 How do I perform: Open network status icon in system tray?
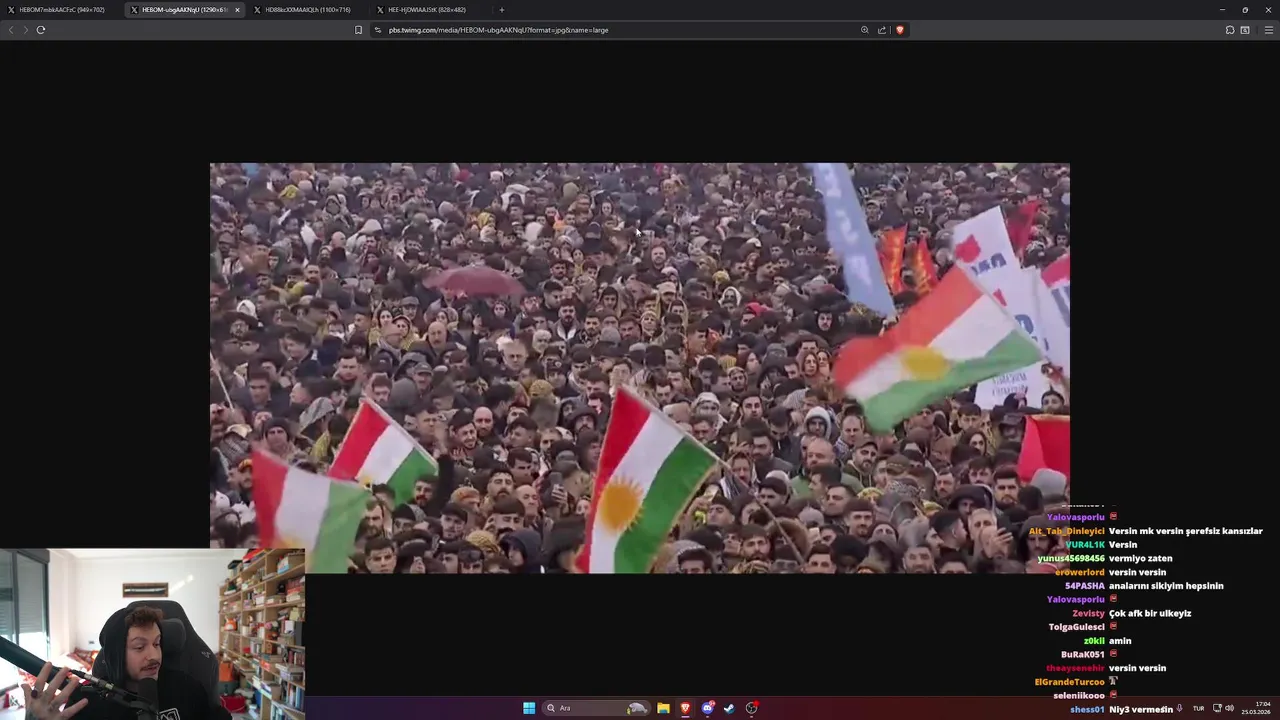(x=1217, y=708)
